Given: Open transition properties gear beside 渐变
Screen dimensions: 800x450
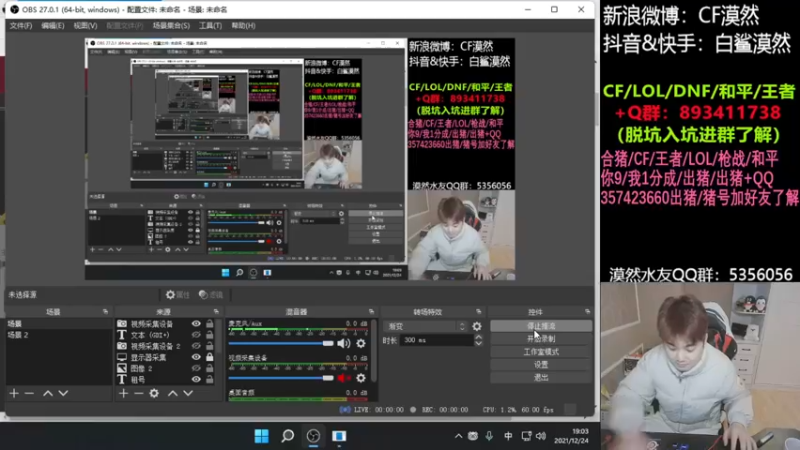Looking at the screenshot, I should tap(477, 326).
